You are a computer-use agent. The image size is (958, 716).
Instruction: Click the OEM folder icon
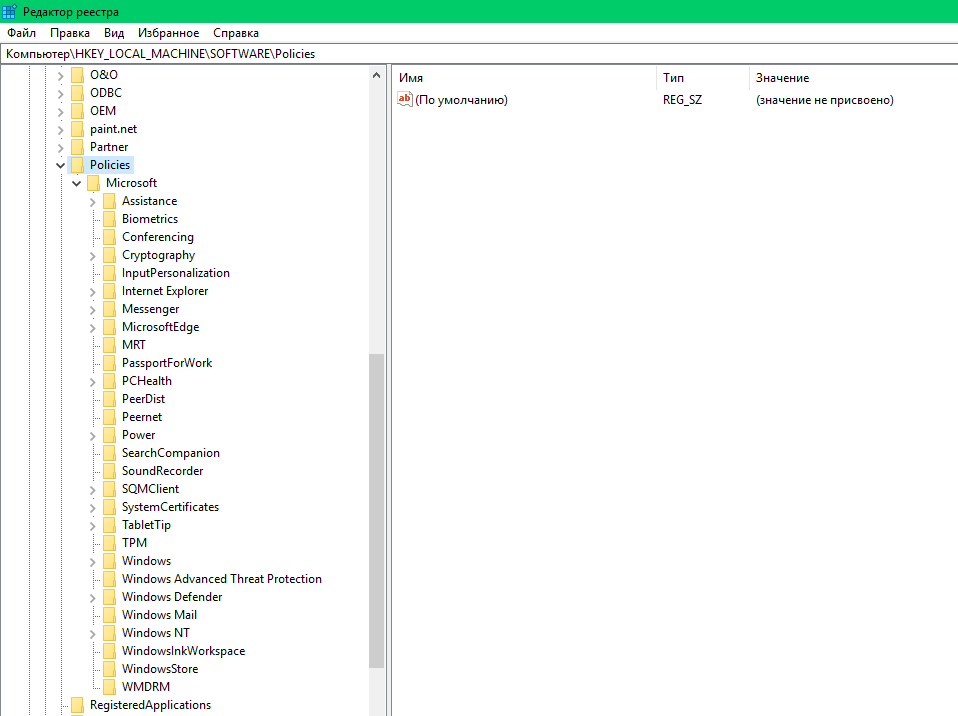pyautogui.click(x=78, y=111)
